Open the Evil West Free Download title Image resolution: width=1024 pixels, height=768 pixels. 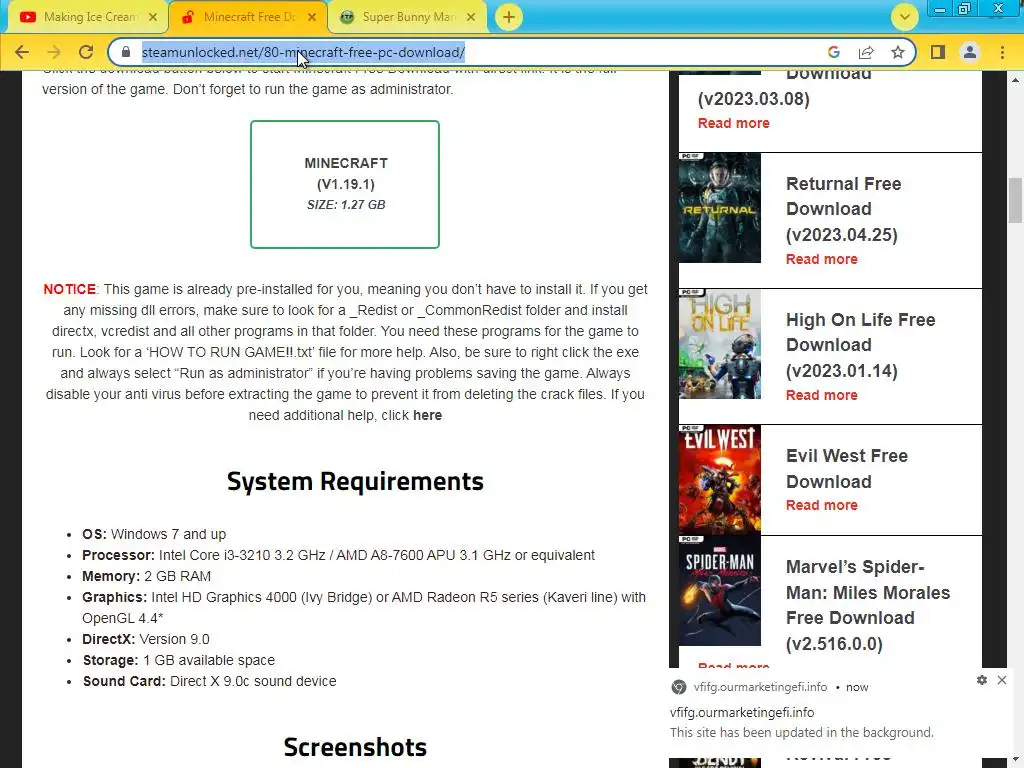(x=846, y=468)
